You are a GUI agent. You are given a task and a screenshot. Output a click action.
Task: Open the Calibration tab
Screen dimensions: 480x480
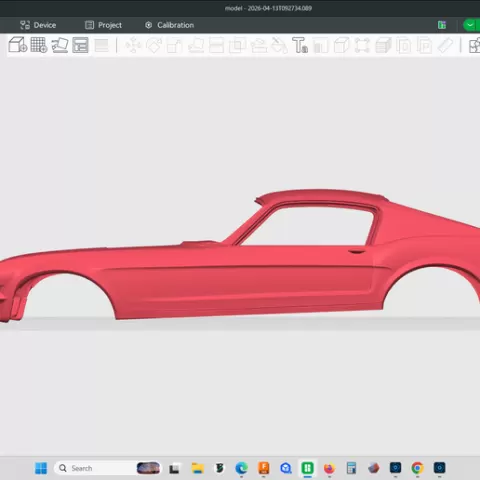click(169, 25)
